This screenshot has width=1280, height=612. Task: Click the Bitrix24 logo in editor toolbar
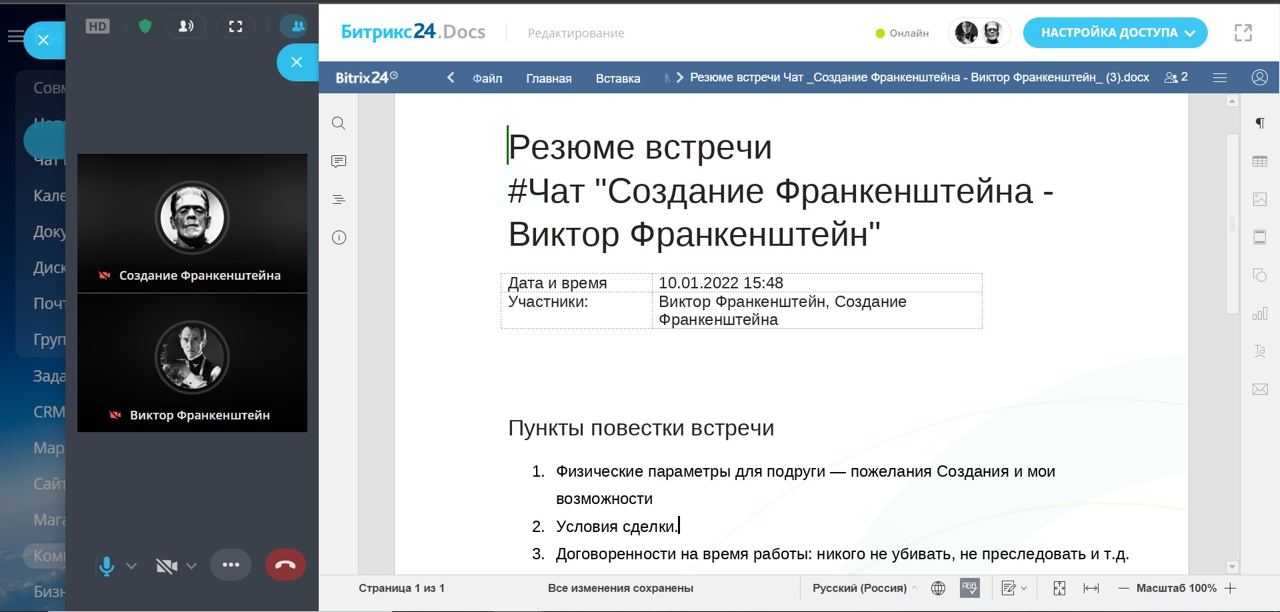[367, 77]
